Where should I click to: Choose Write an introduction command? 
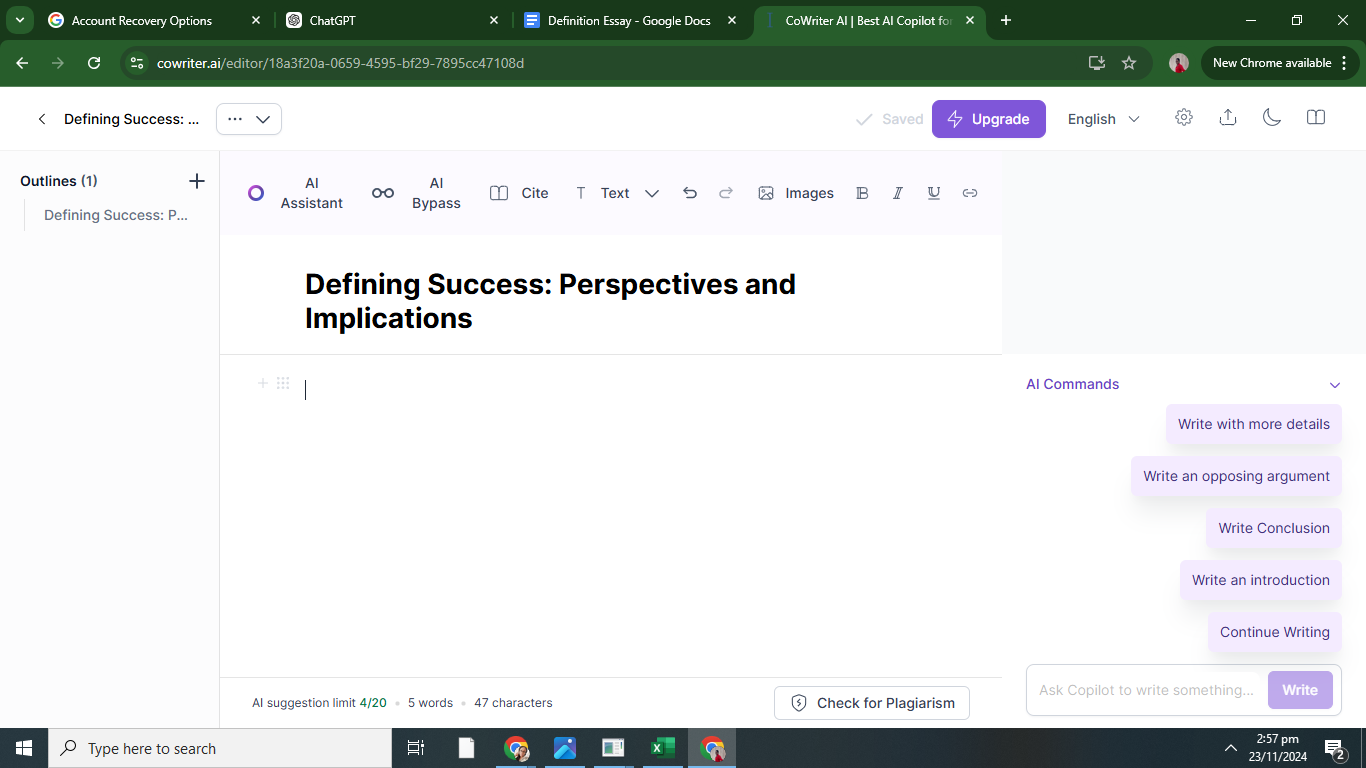point(1261,580)
